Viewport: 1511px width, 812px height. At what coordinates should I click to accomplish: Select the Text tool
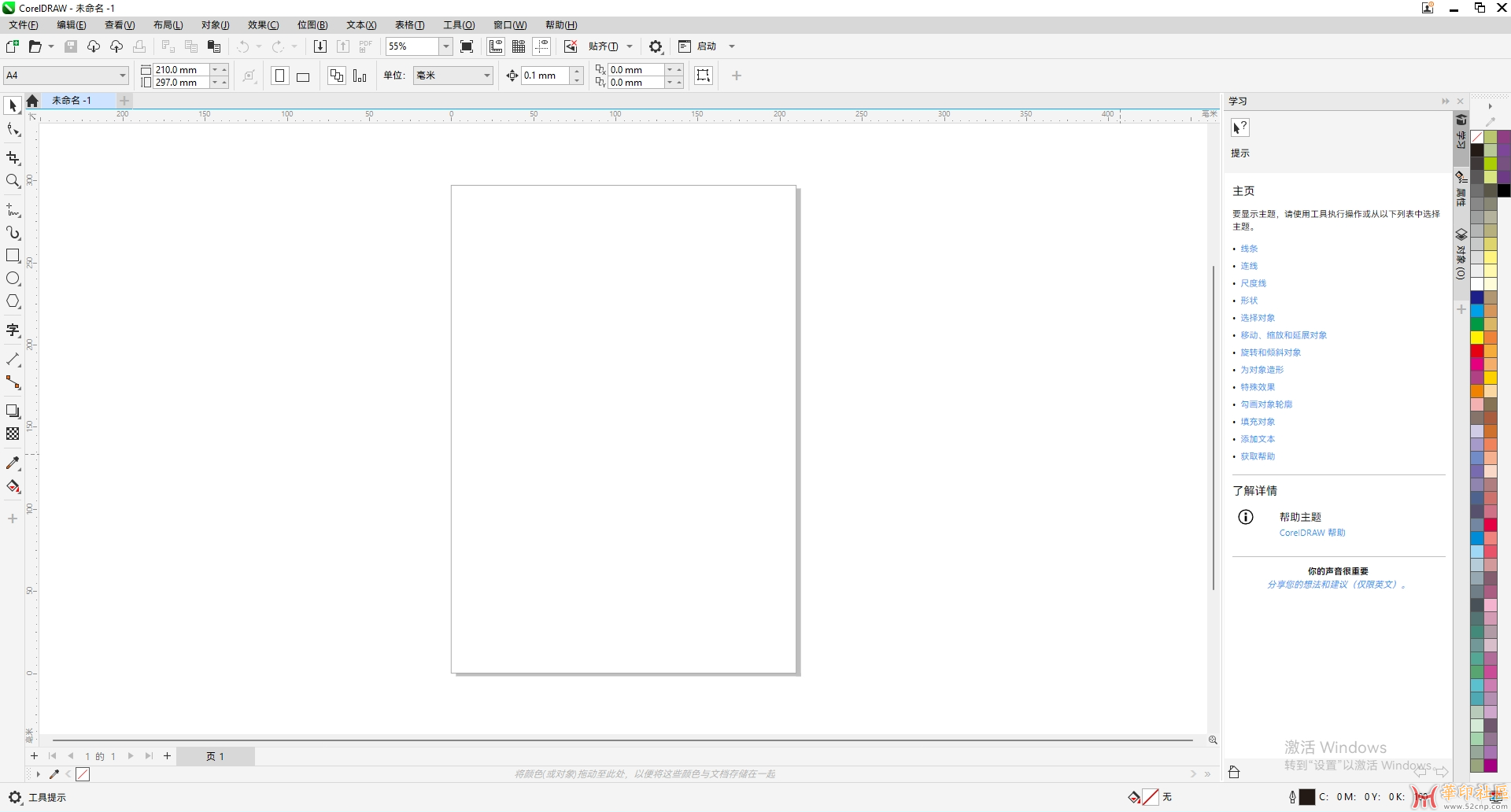[13, 330]
